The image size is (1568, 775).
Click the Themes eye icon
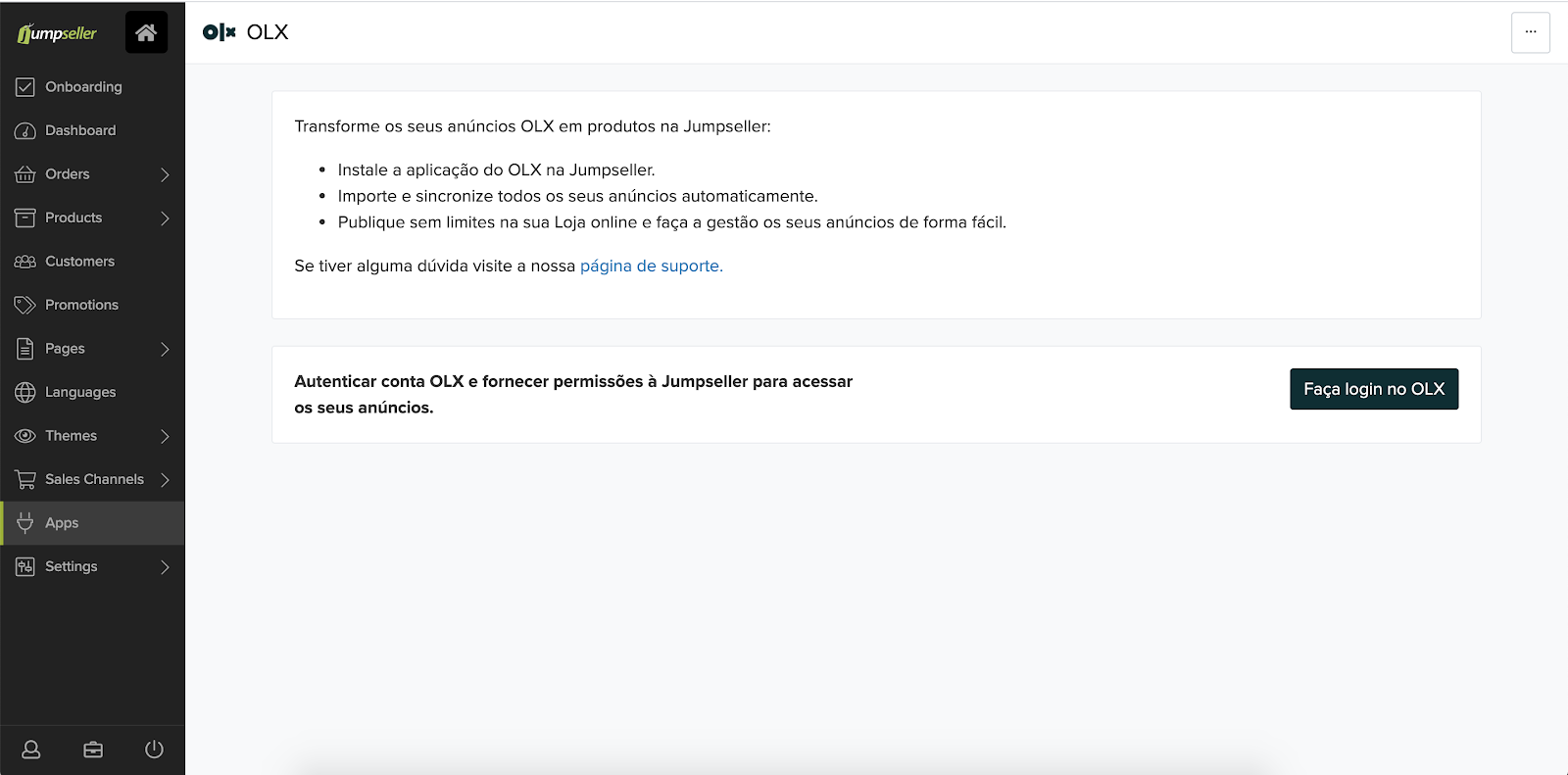click(25, 436)
